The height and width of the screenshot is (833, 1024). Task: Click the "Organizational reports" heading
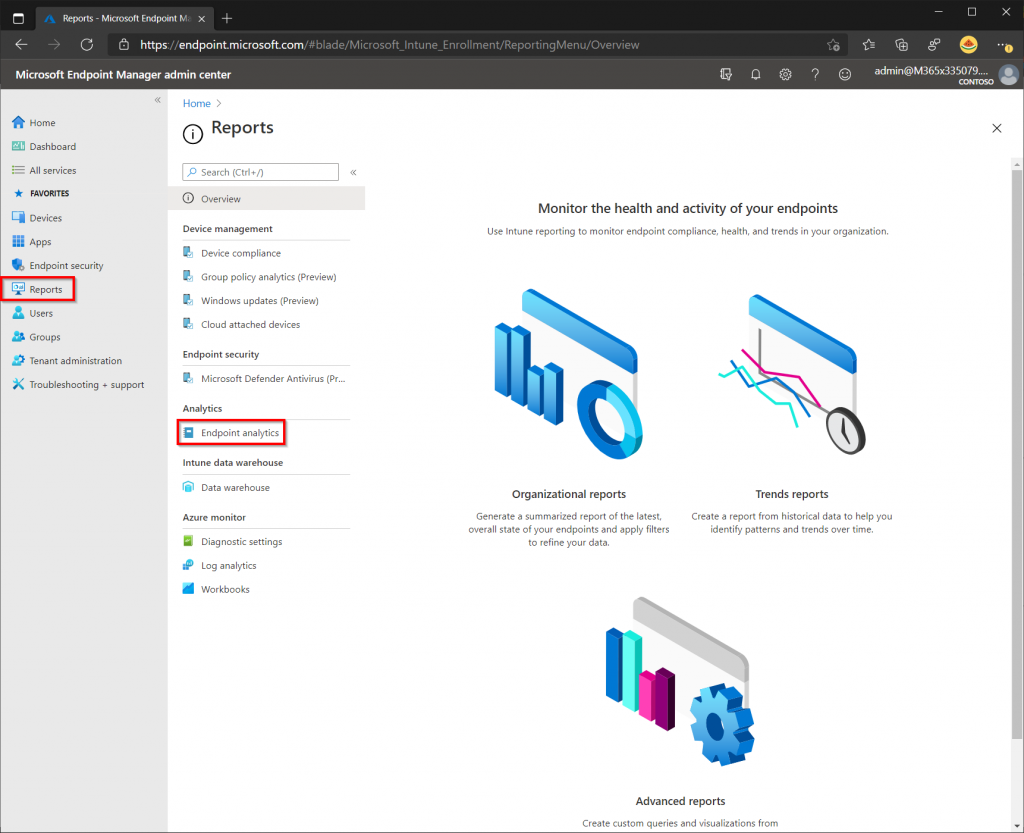pyautogui.click(x=569, y=494)
